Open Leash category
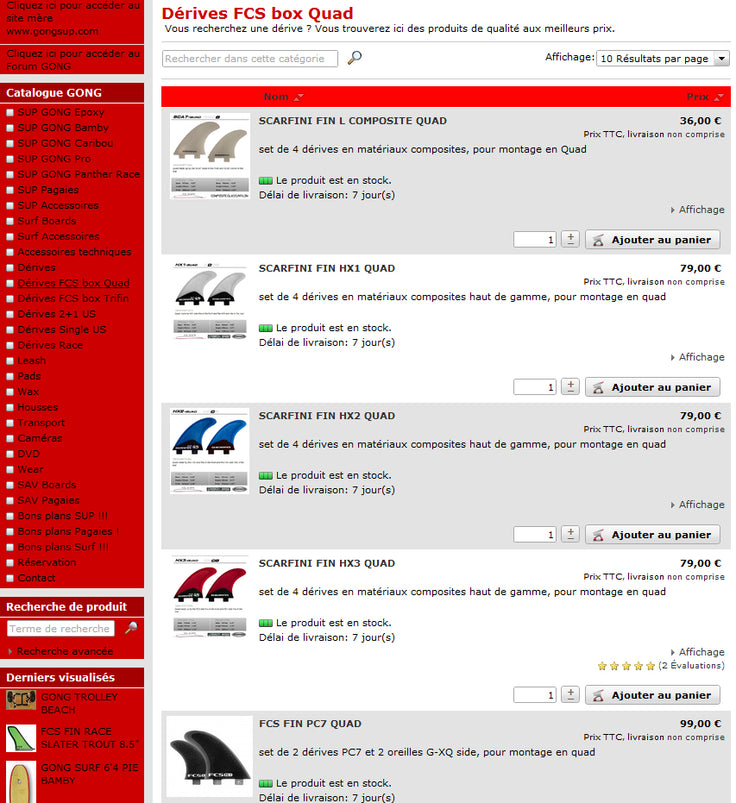Screen dimensions: 736x803 [x=32, y=361]
